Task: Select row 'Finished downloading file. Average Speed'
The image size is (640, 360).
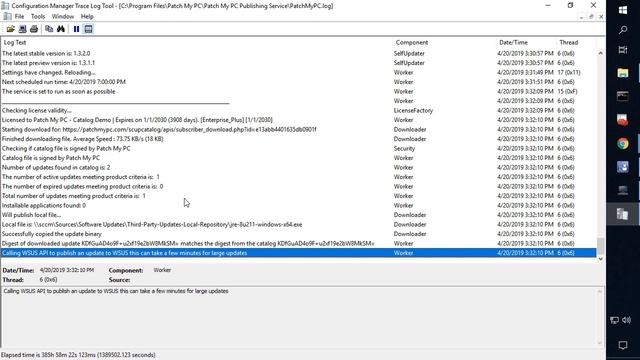Action: pyautogui.click(x=298, y=139)
